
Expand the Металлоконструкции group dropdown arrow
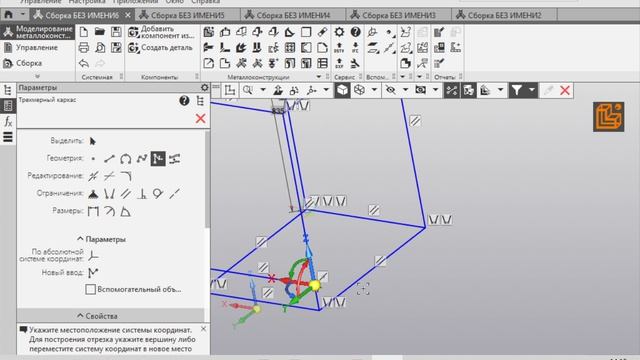(x=319, y=77)
